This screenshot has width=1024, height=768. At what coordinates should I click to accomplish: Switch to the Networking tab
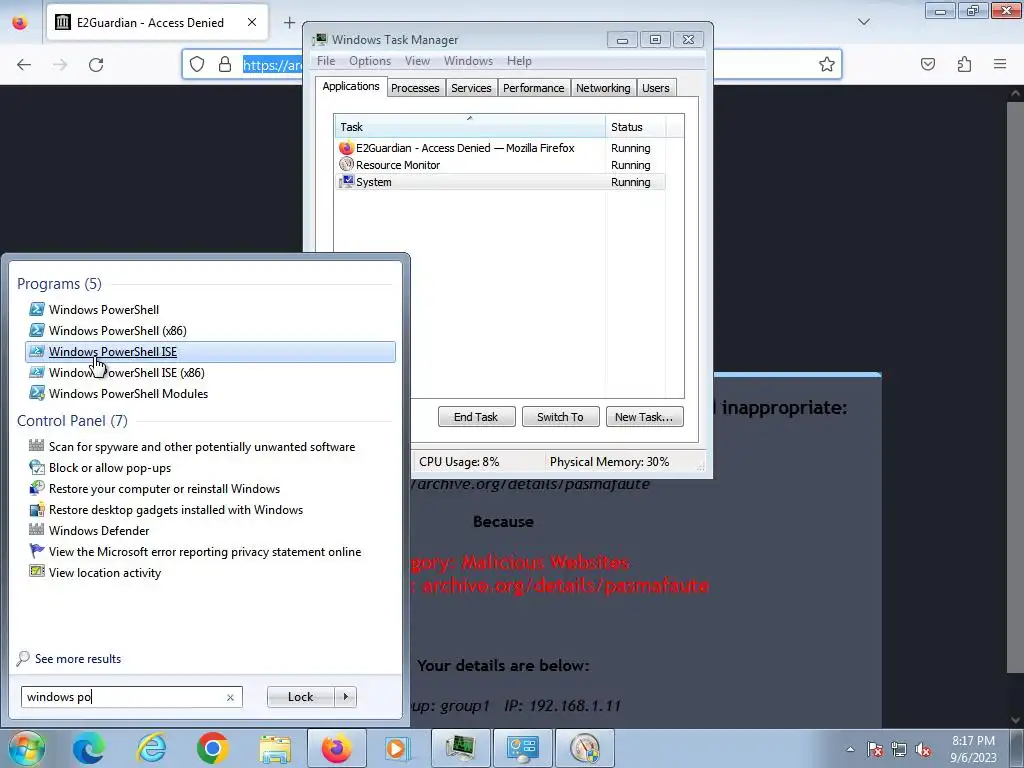coord(603,88)
